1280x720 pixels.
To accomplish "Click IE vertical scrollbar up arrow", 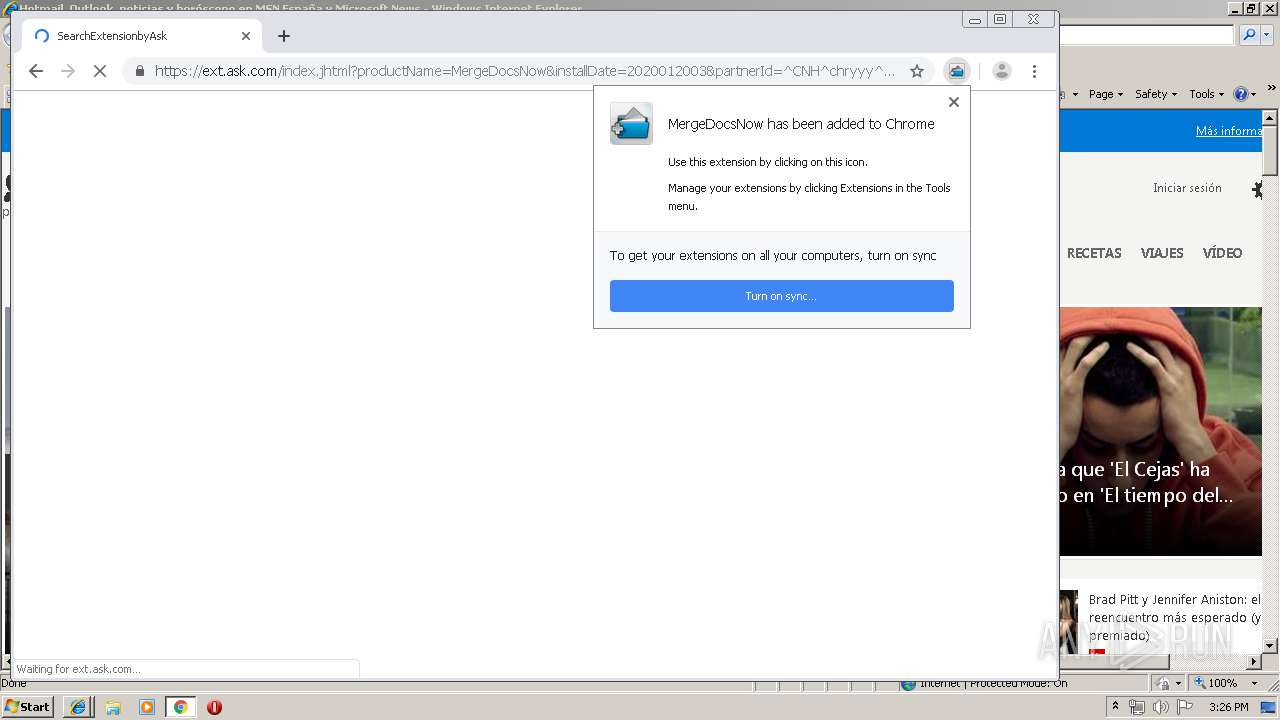I will click(1270, 117).
